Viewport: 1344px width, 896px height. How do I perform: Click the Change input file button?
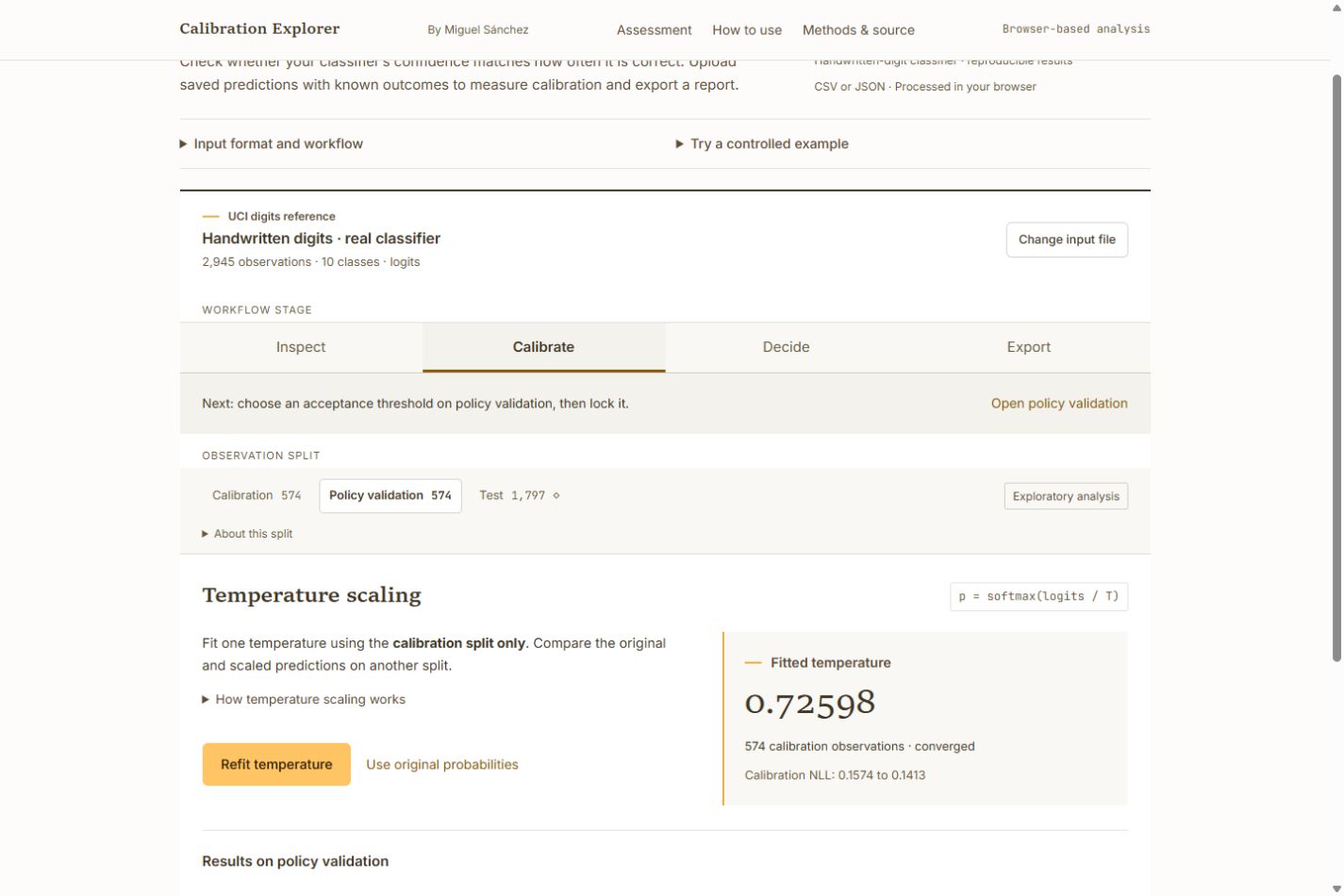point(1067,240)
